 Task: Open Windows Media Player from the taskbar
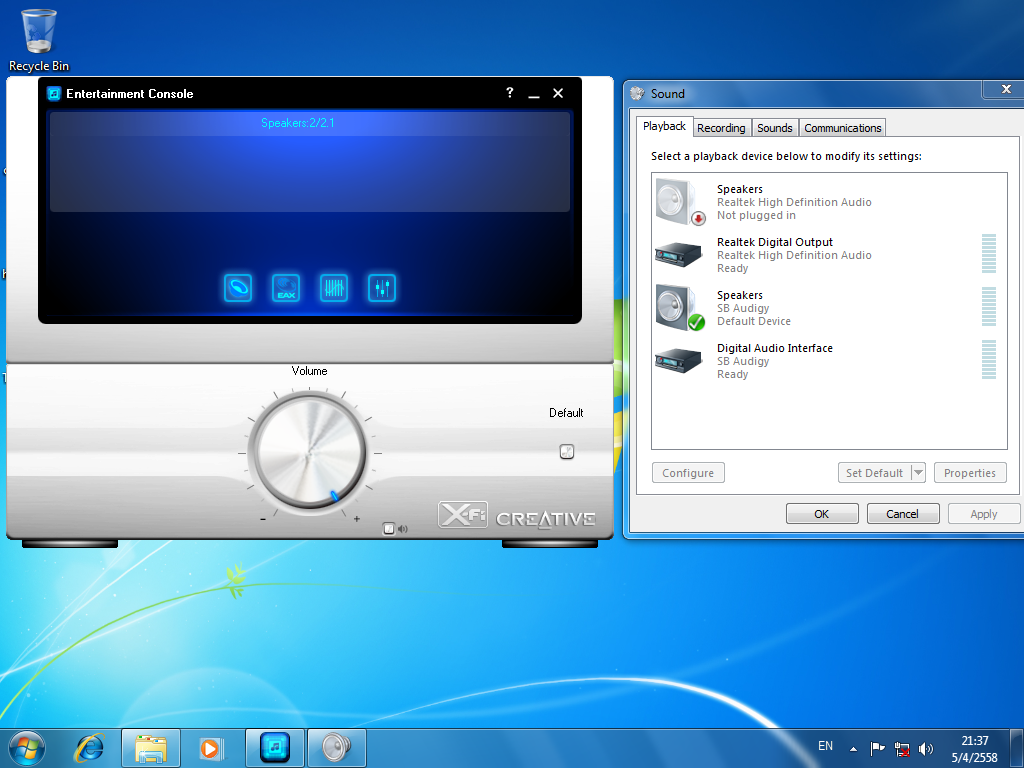coord(212,748)
